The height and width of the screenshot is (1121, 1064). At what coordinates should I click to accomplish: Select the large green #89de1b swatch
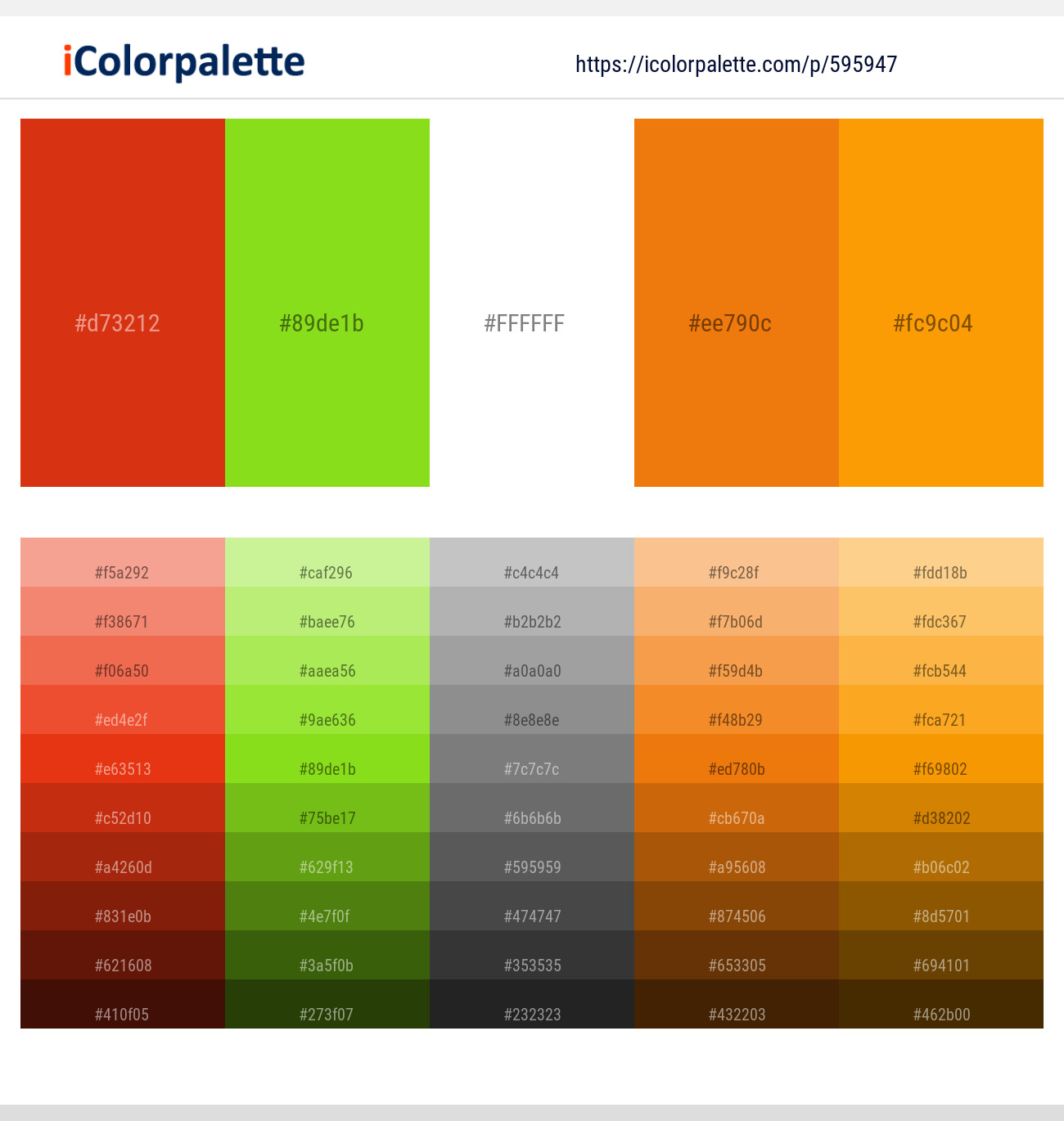[327, 303]
